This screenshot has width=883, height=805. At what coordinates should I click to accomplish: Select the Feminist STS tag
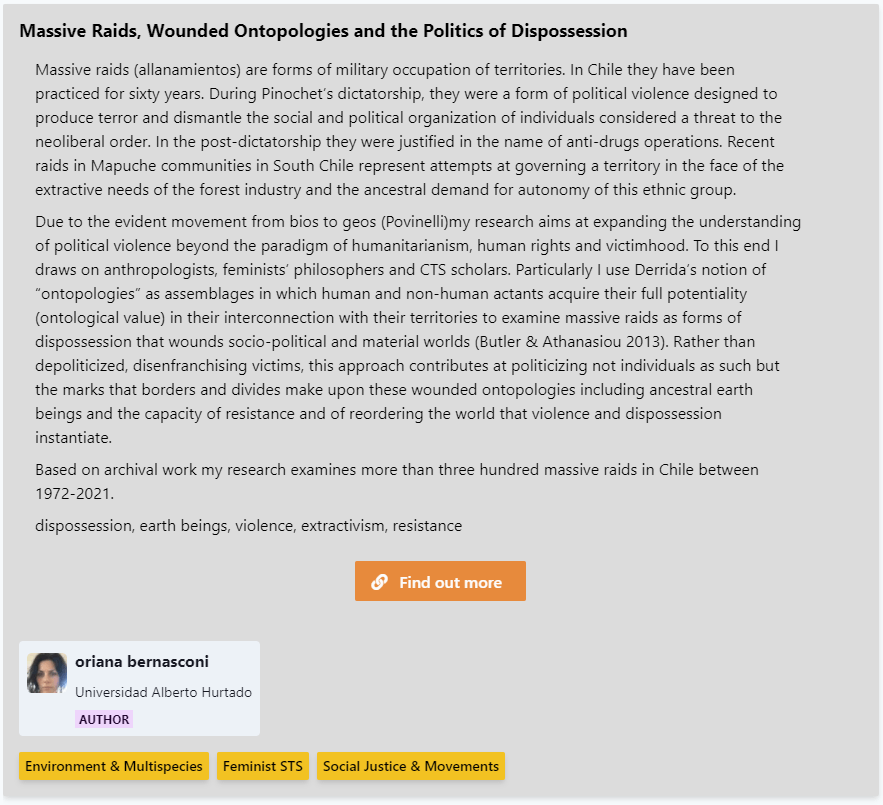point(263,766)
